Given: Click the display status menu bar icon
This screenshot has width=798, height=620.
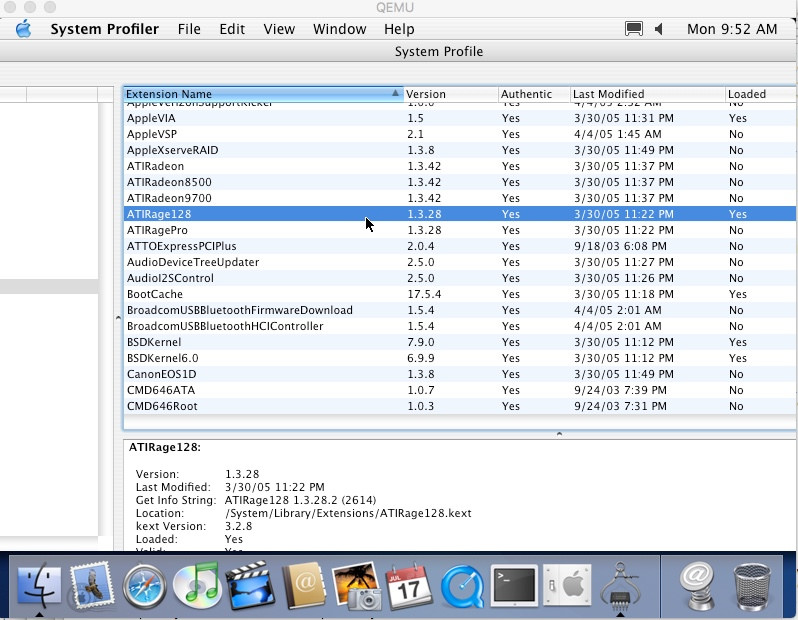Looking at the screenshot, I should tap(633, 29).
